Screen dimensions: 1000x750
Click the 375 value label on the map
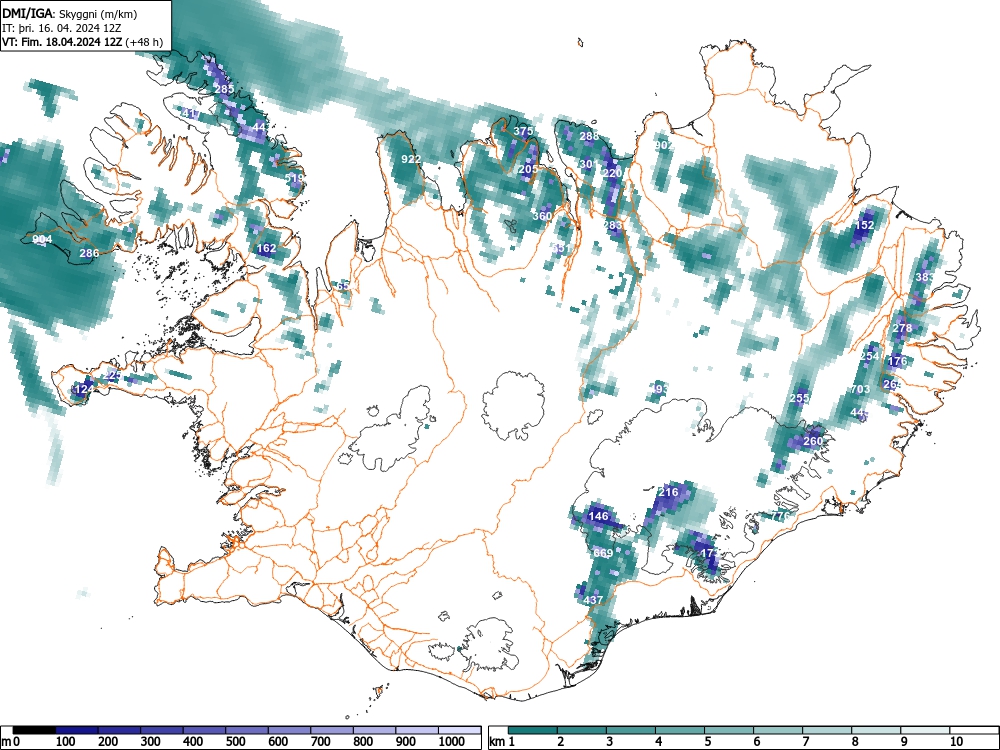pyautogui.click(x=523, y=131)
